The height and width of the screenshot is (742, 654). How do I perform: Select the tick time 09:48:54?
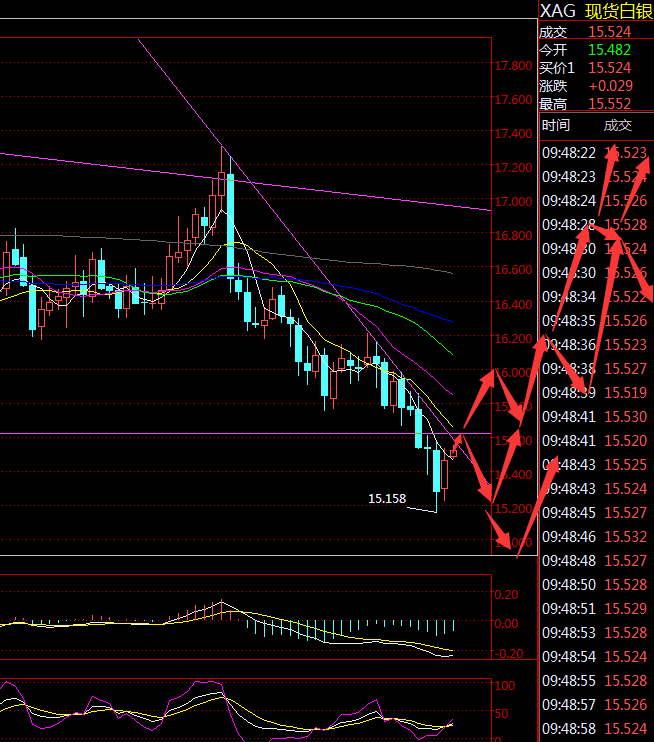pyautogui.click(x=569, y=657)
